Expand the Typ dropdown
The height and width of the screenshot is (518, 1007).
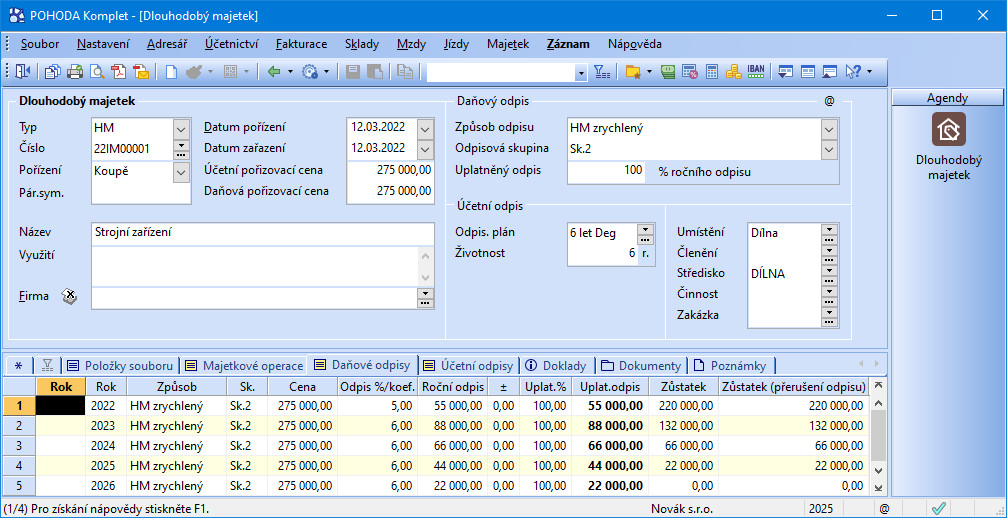pos(181,129)
